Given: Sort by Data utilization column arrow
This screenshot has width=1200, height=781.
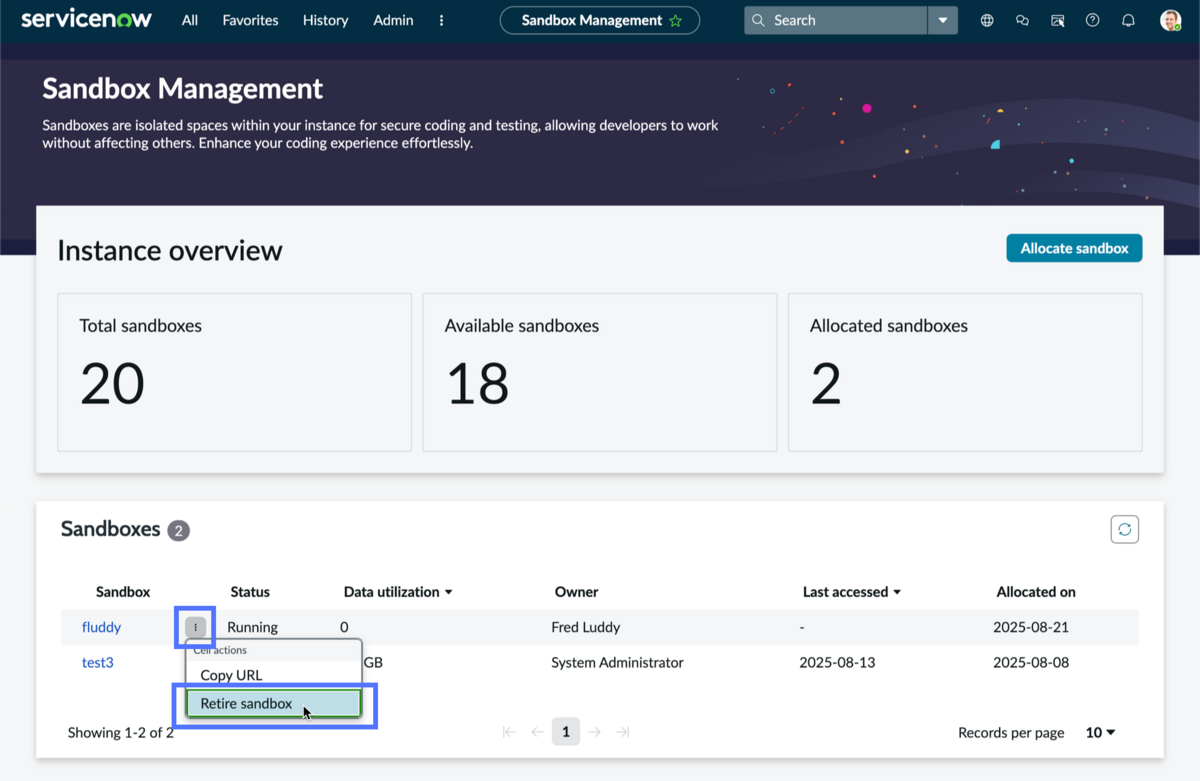Looking at the screenshot, I should [x=448, y=592].
